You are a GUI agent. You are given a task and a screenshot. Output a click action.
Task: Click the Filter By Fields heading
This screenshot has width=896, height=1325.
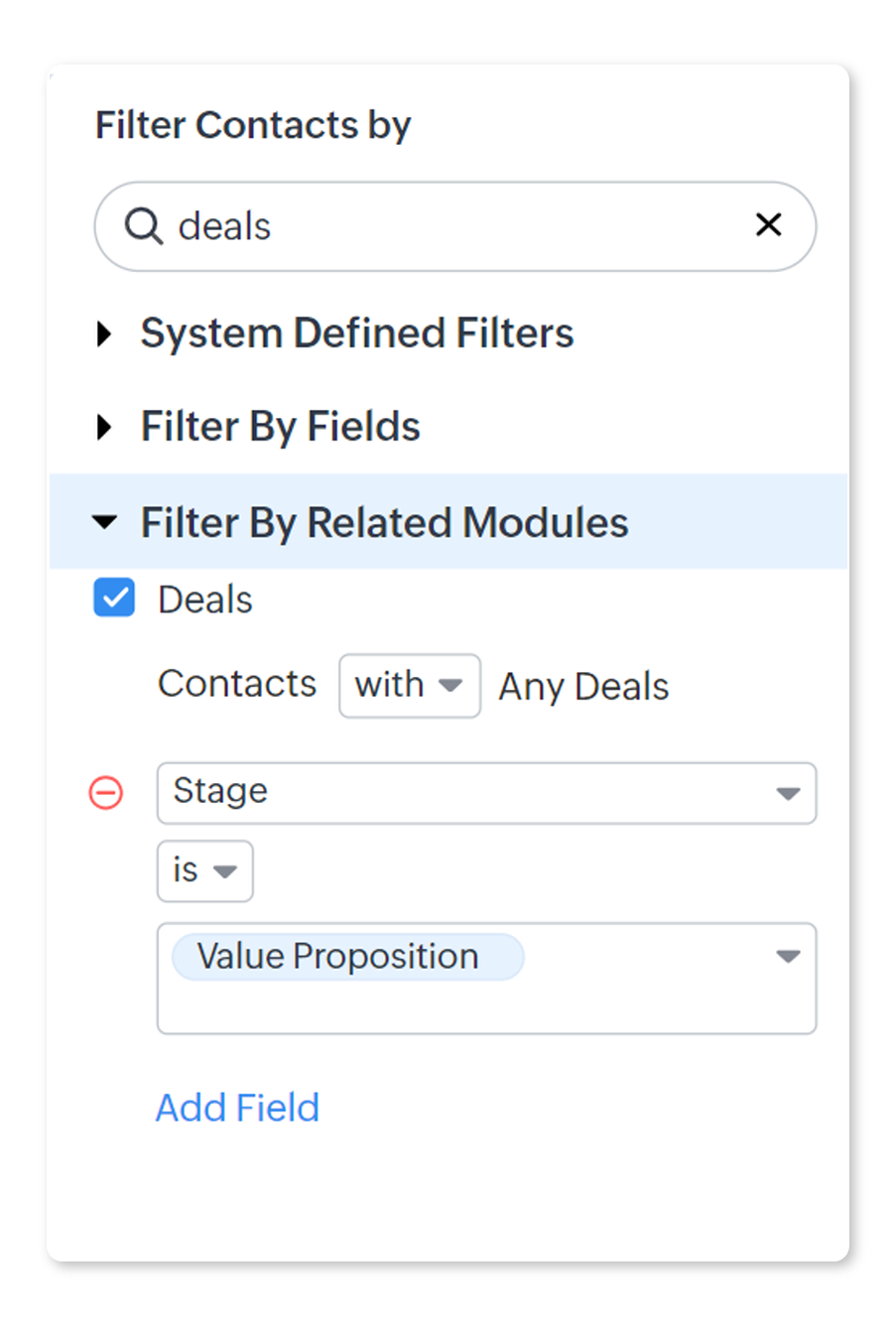click(281, 427)
